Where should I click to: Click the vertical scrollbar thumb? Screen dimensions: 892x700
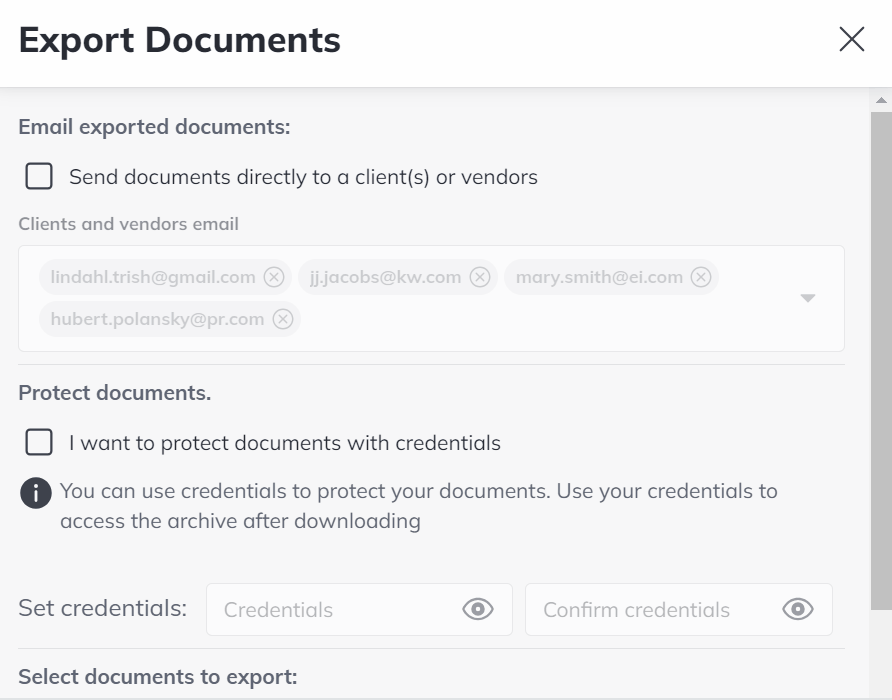point(881,361)
